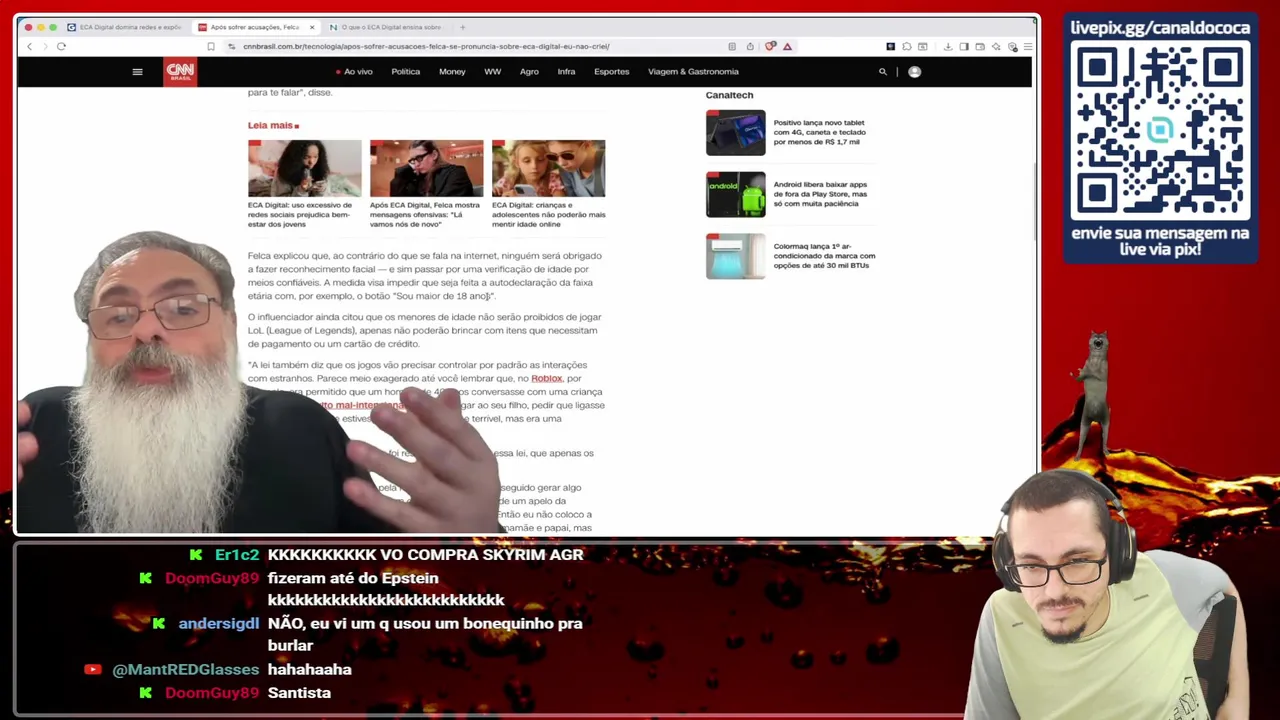
Task: Open Brave Rewards triangle icon
Action: click(787, 46)
